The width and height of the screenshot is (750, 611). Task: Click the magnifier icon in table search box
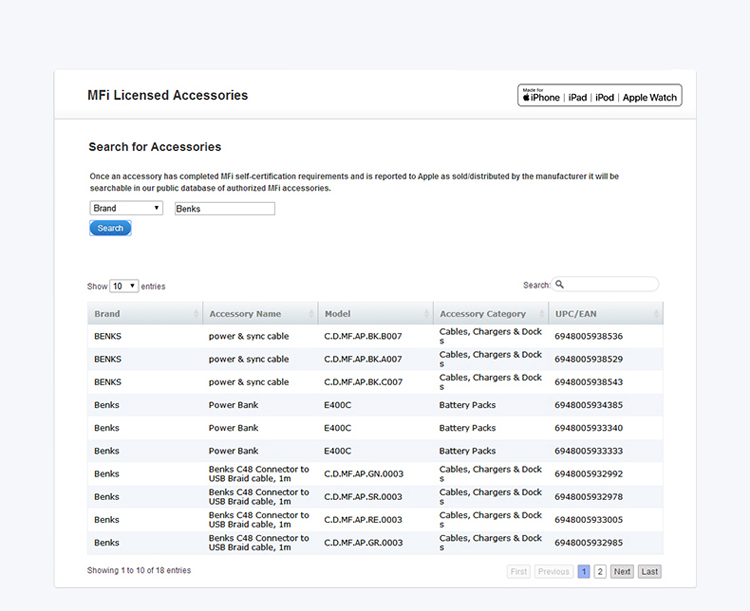pyautogui.click(x=559, y=284)
